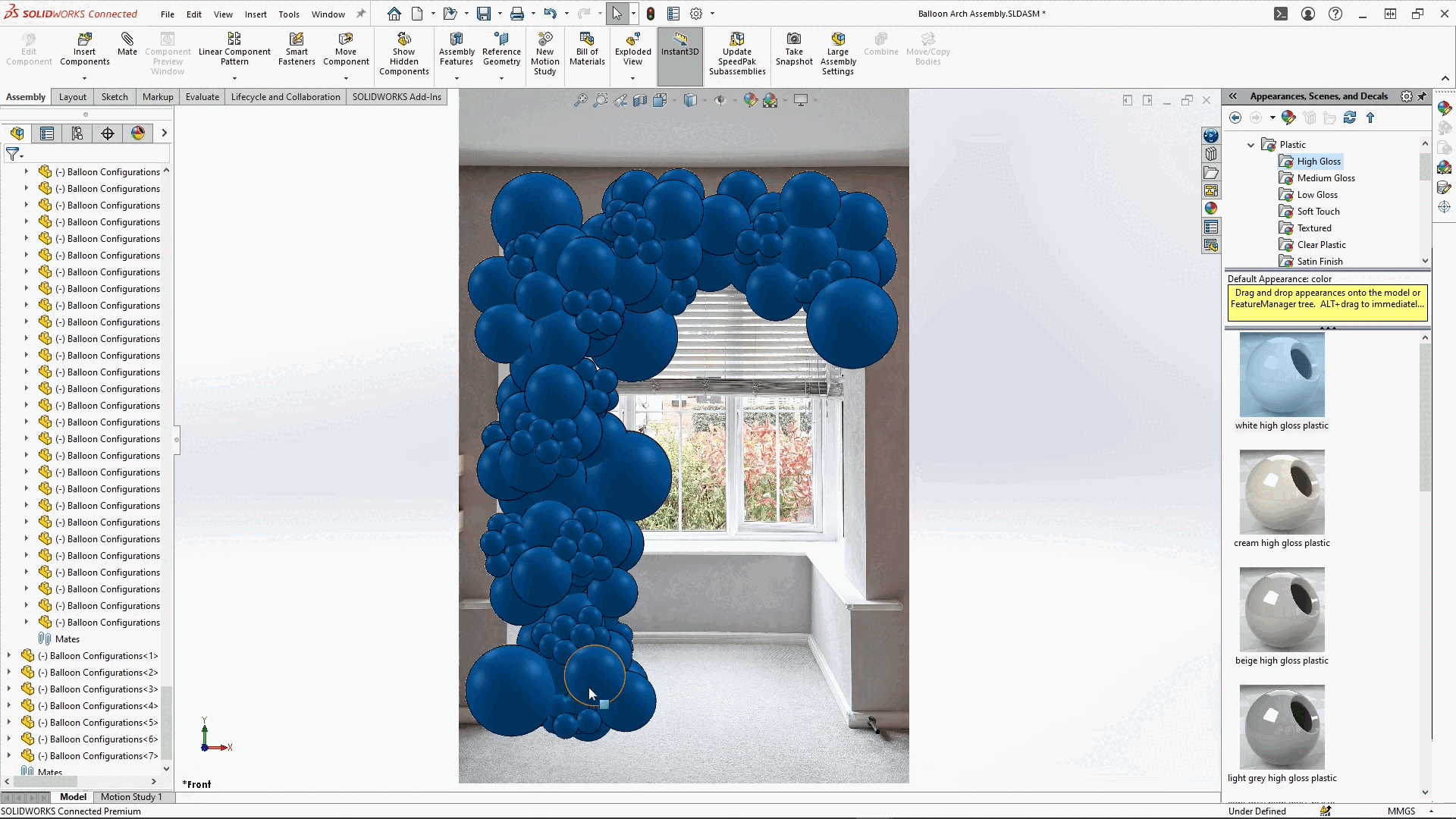Switch to the ConfigurationManager tab in left panel

click(77, 133)
